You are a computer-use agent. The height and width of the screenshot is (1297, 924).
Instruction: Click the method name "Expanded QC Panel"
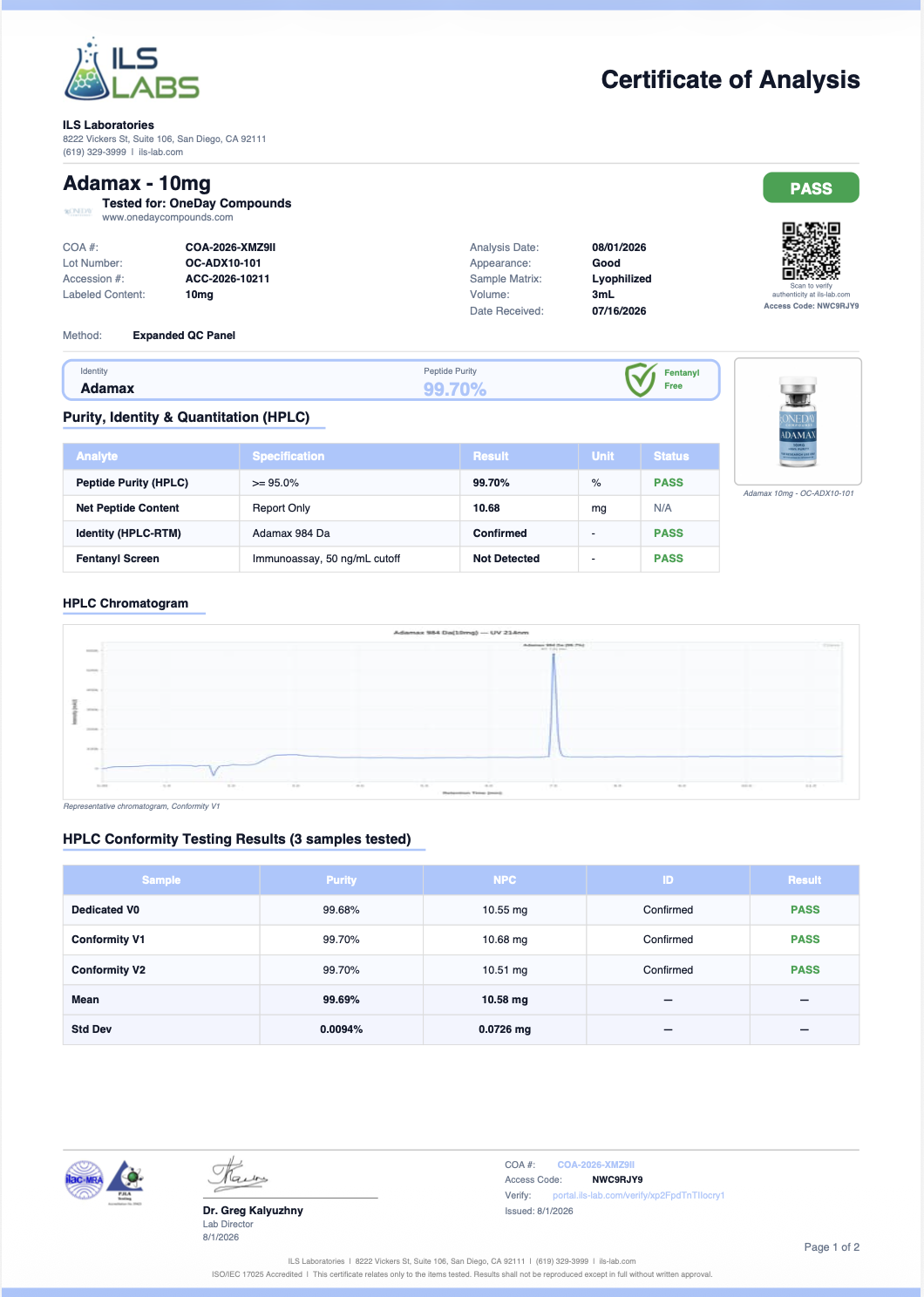click(184, 336)
